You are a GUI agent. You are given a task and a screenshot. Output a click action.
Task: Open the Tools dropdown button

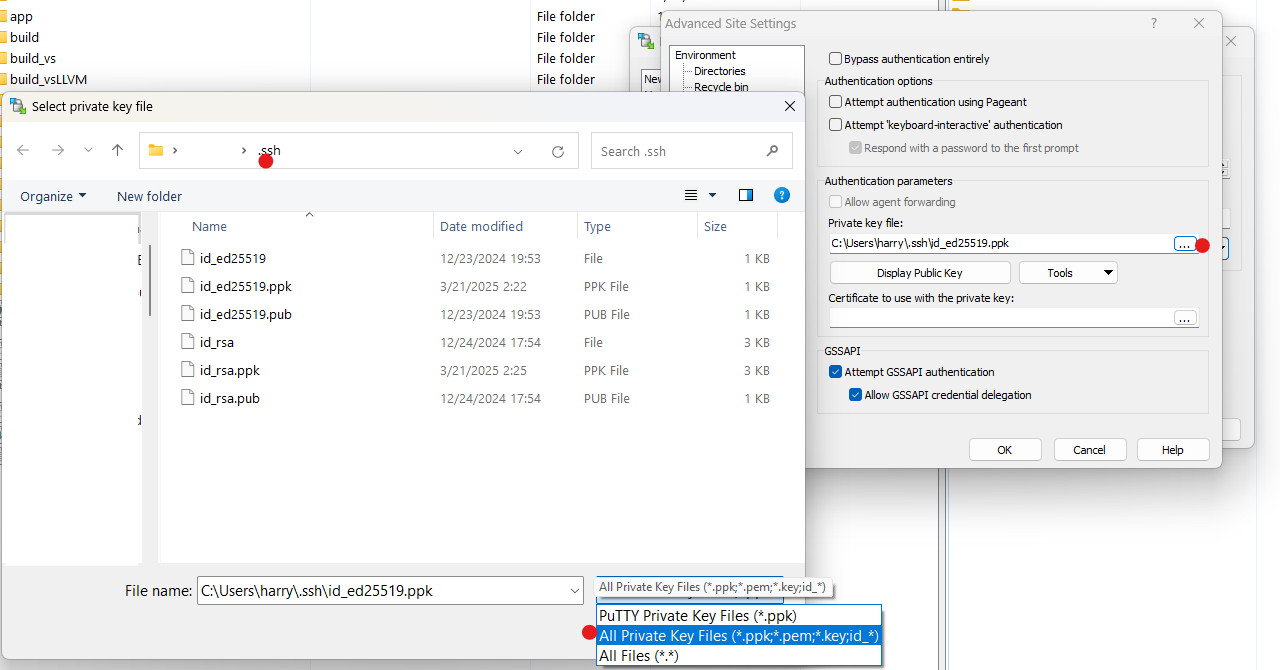(1068, 273)
